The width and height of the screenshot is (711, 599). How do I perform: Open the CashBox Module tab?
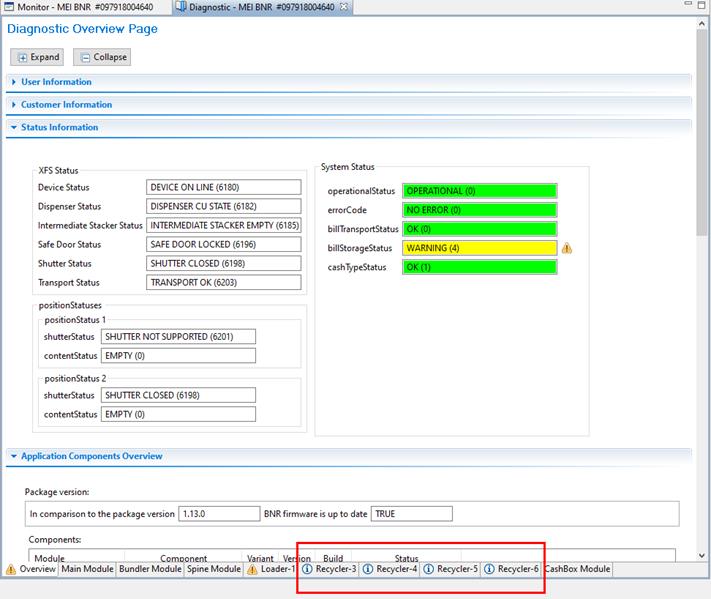pos(577,569)
